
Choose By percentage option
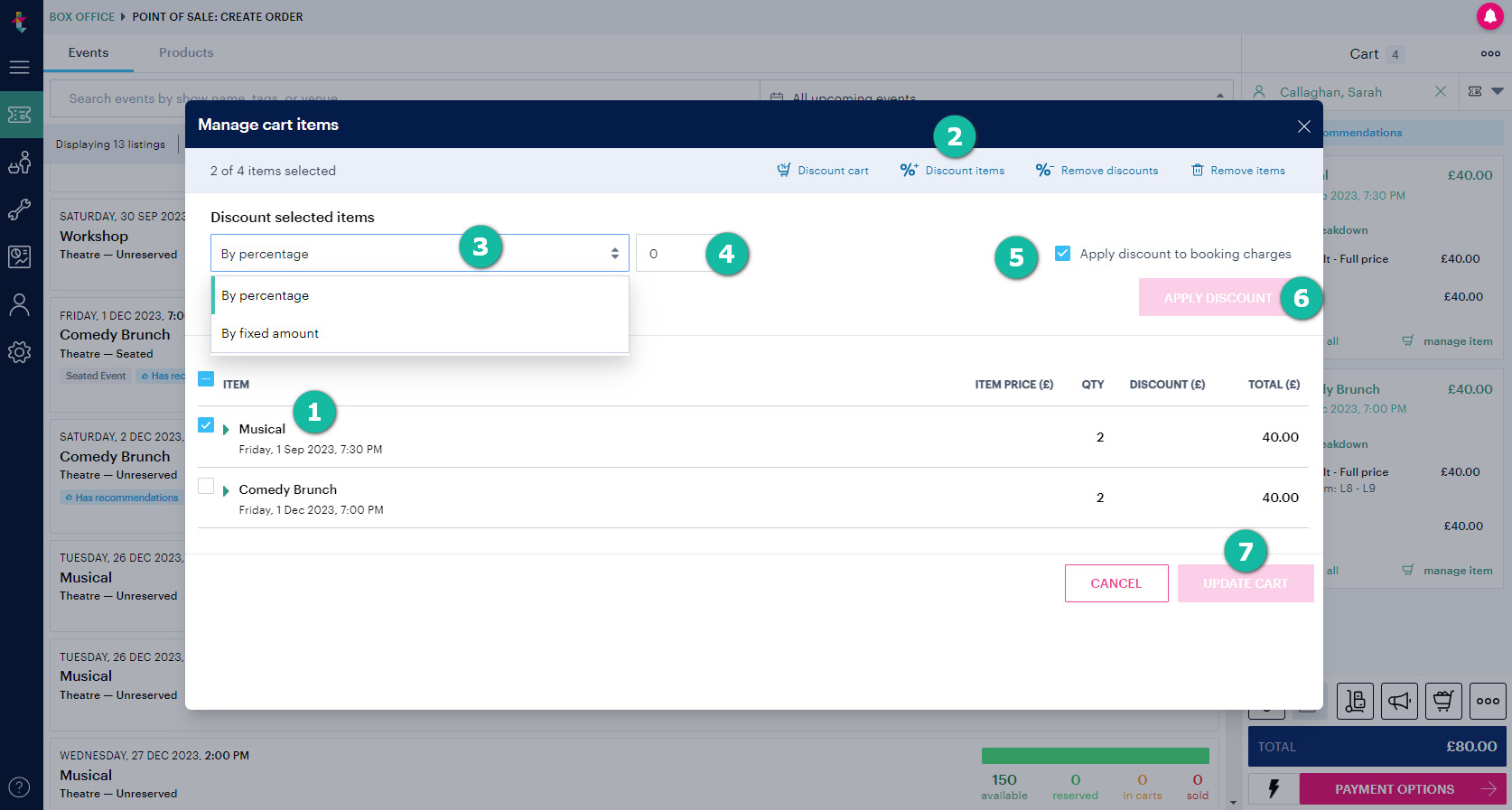pos(420,295)
